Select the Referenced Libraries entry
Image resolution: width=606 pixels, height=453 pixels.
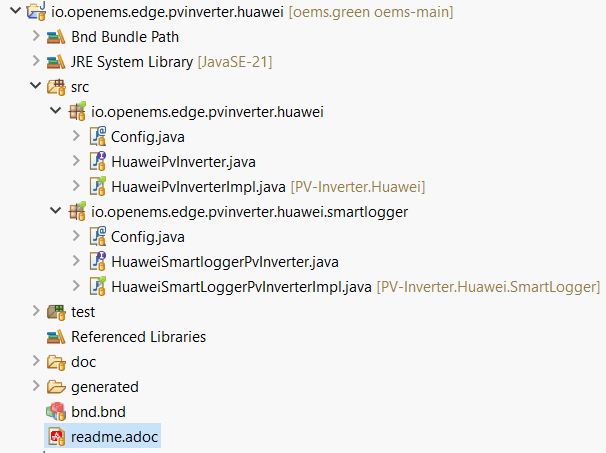[x=138, y=336]
